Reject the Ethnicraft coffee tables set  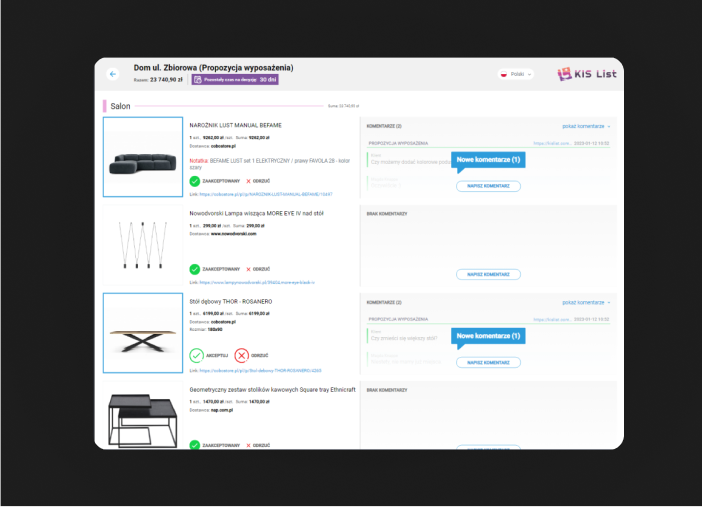click(258, 445)
